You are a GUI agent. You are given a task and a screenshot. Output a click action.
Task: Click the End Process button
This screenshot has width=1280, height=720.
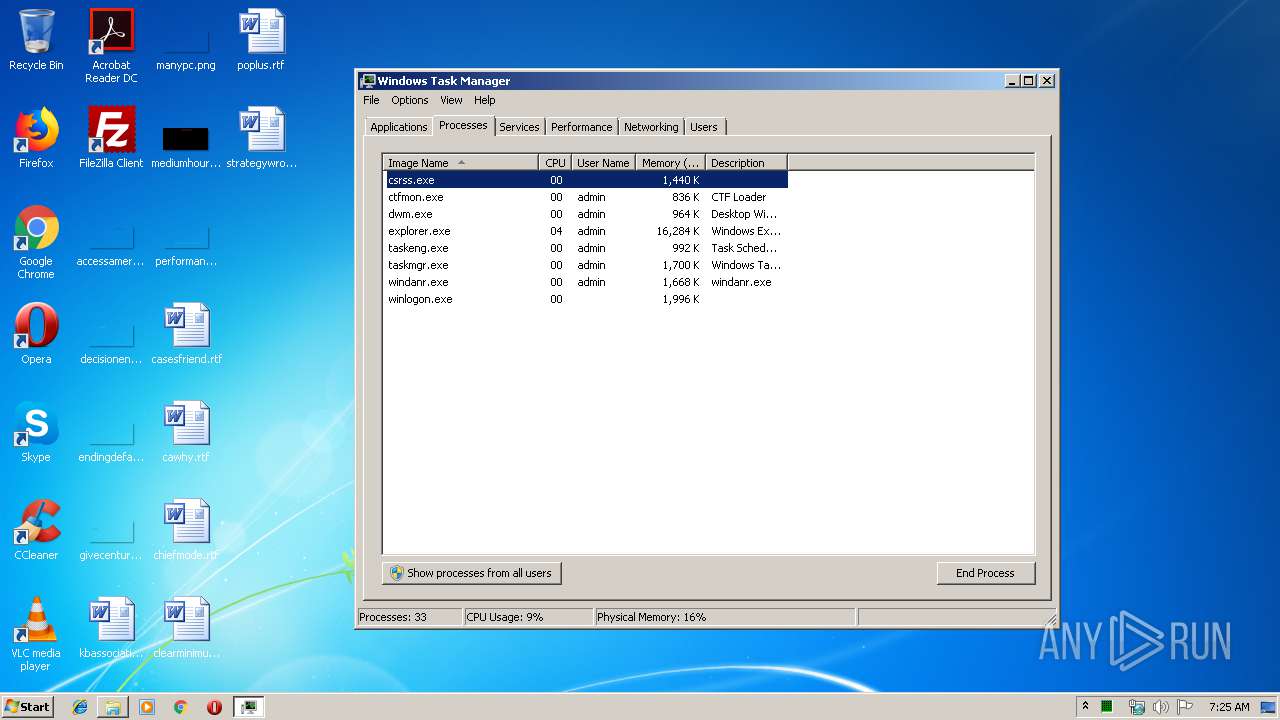point(985,573)
